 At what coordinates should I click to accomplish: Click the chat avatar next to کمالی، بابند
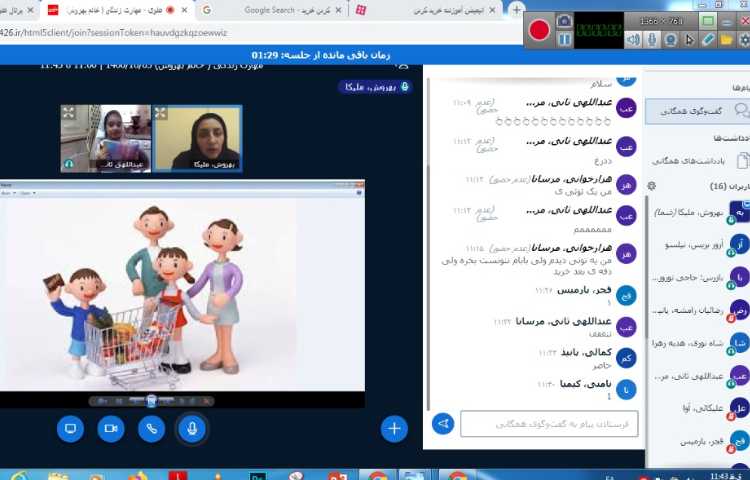pos(626,358)
